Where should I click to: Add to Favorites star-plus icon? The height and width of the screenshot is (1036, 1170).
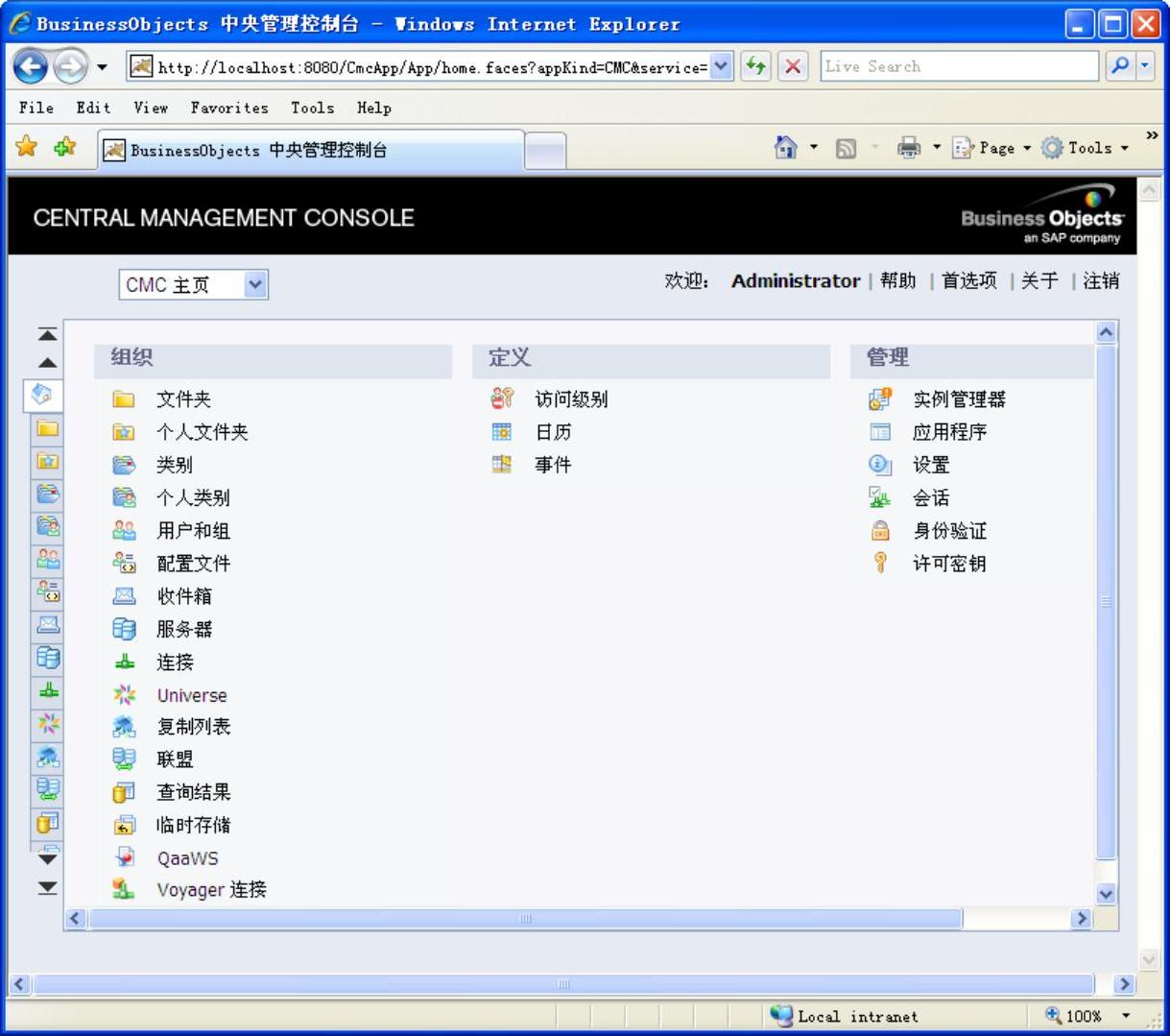[65, 147]
